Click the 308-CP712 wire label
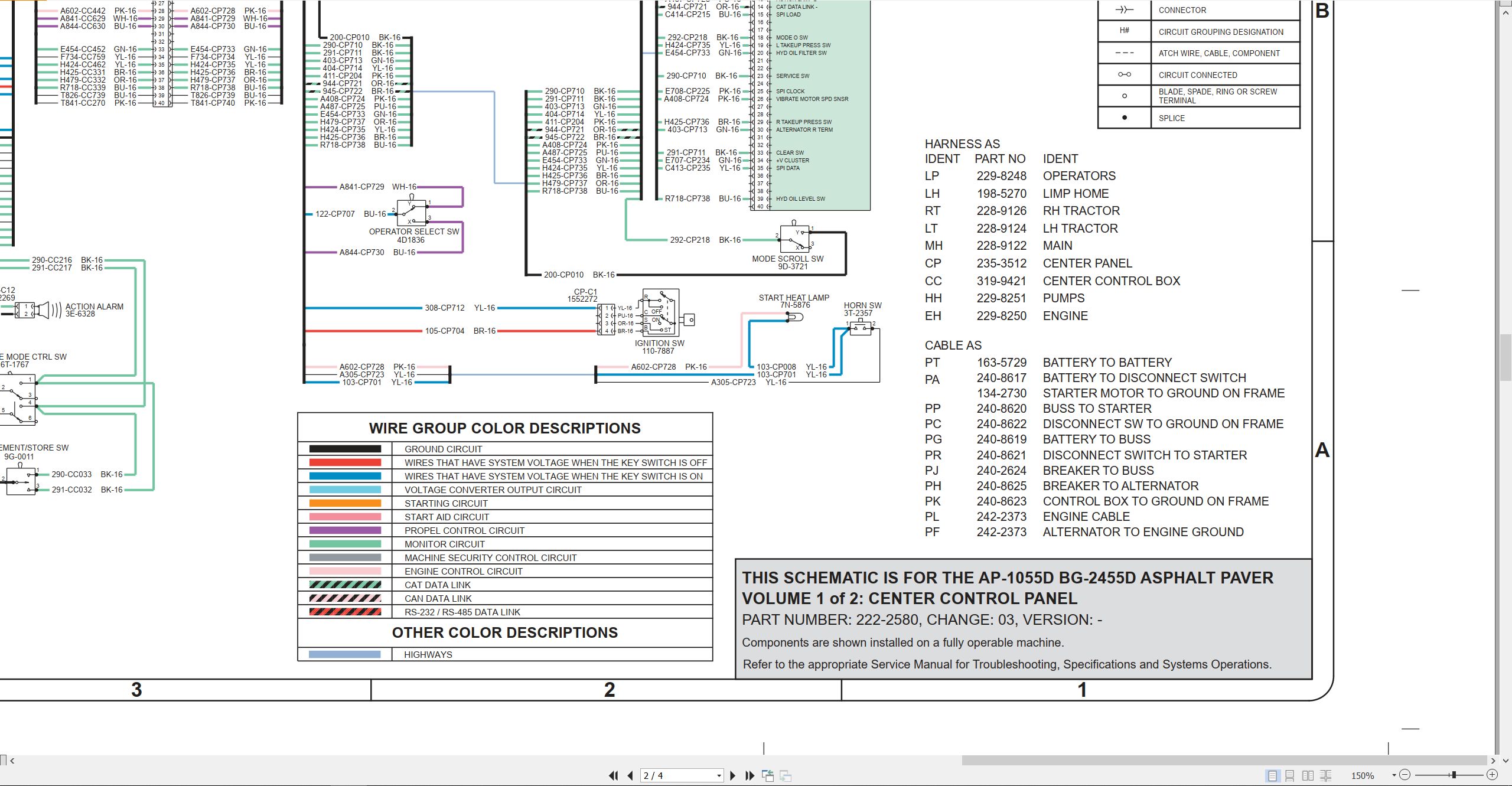1512x786 pixels. (445, 308)
